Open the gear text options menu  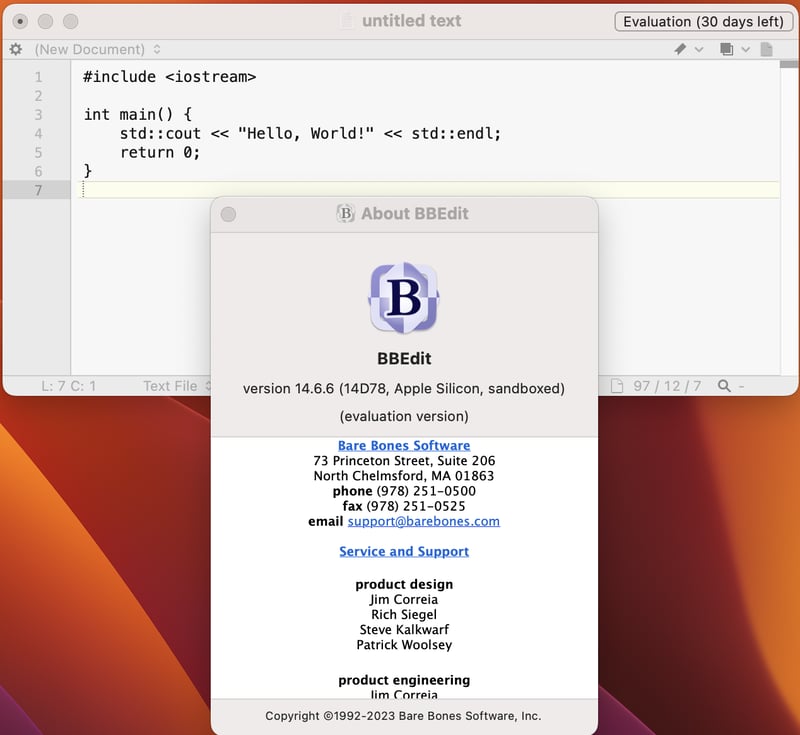[x=16, y=49]
